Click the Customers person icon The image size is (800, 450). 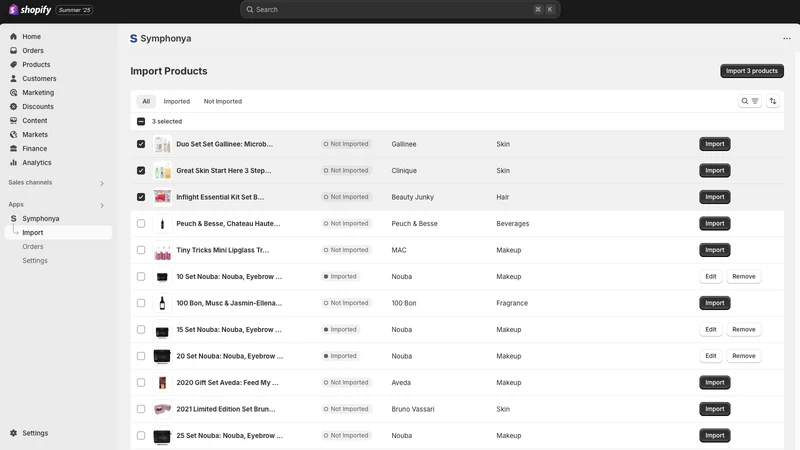click(13, 79)
